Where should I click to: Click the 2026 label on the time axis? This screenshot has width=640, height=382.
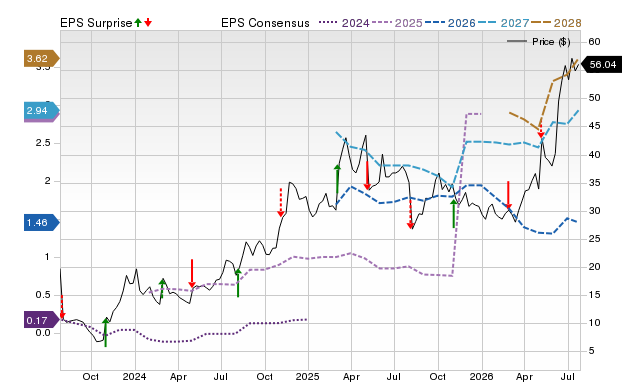coord(481,376)
